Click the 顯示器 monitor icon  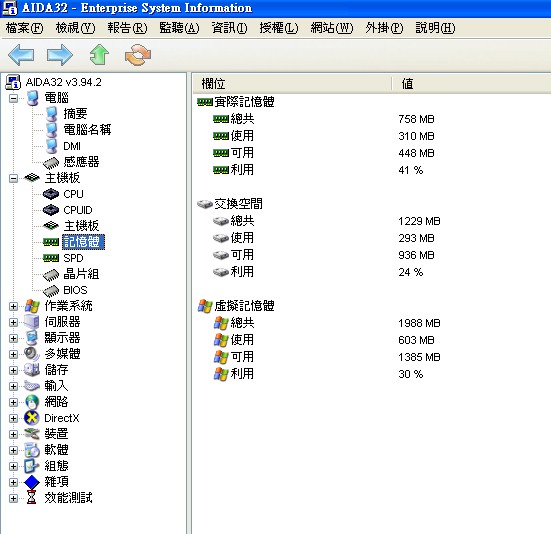32,338
